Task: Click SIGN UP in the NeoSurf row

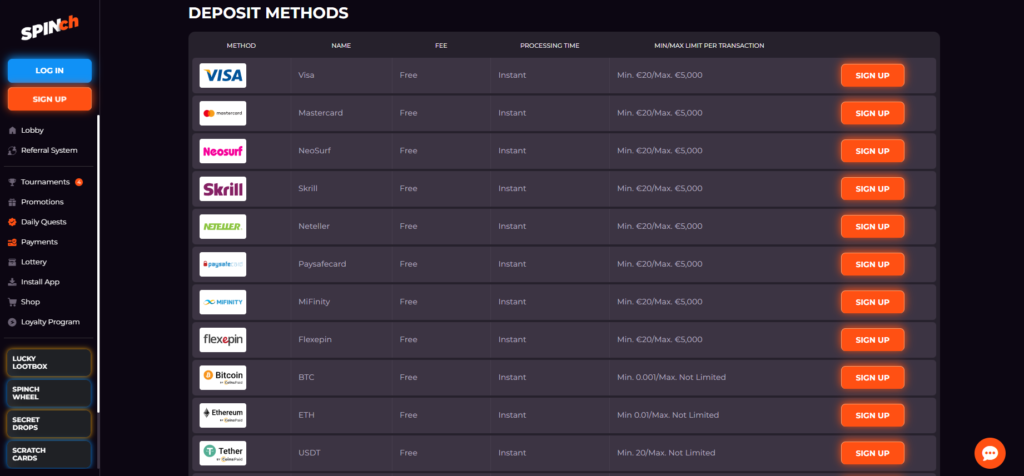Action: click(872, 151)
